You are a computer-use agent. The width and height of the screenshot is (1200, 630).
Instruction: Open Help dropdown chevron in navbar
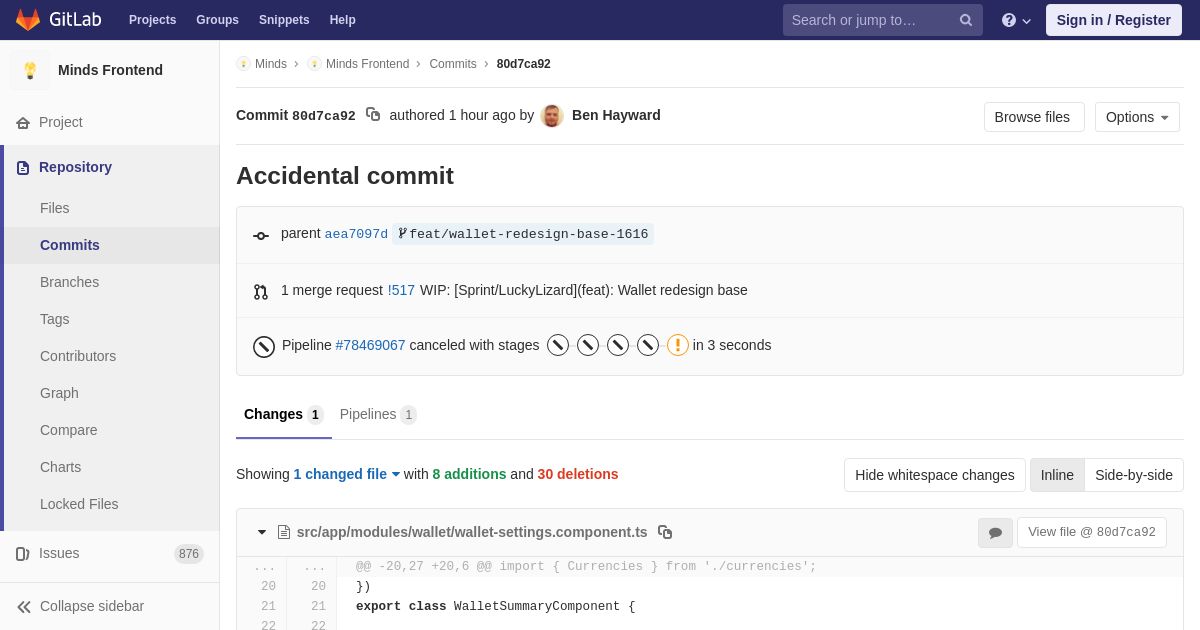tap(1027, 21)
